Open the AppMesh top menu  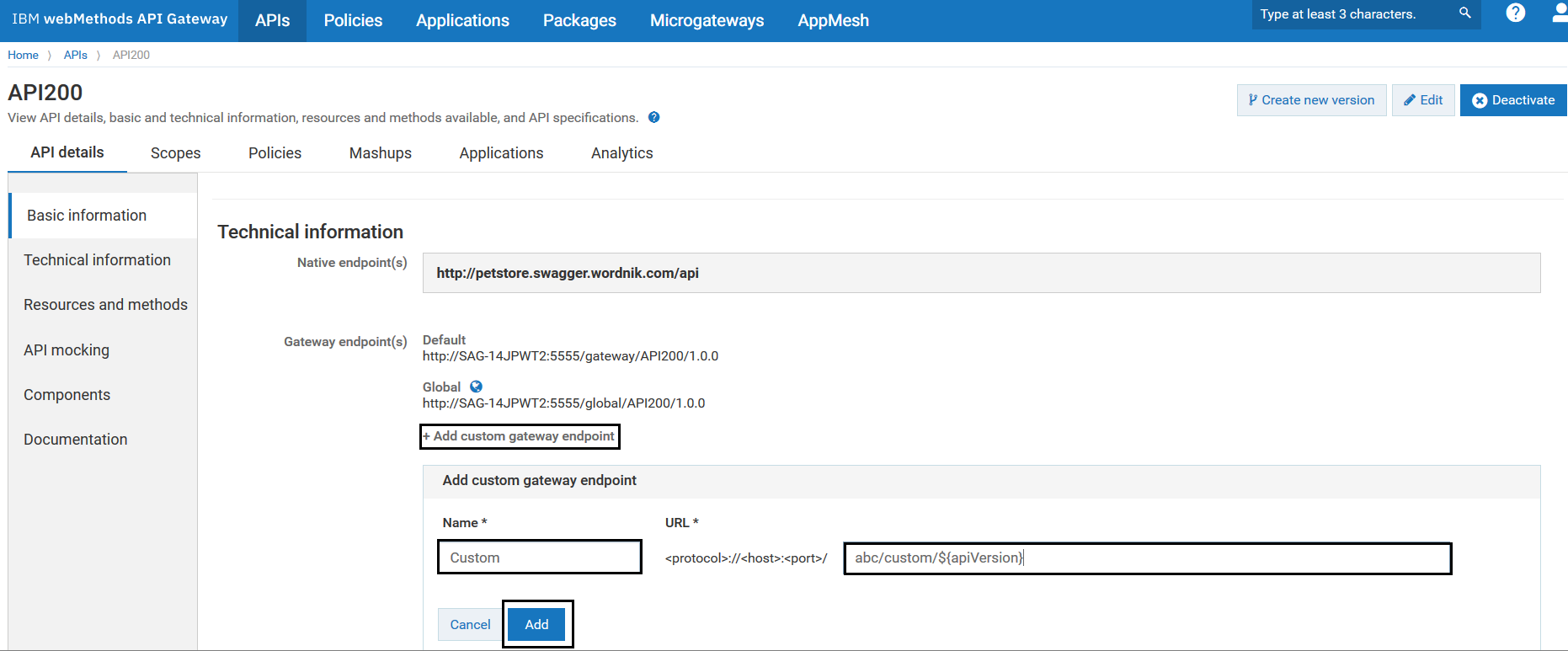click(834, 20)
